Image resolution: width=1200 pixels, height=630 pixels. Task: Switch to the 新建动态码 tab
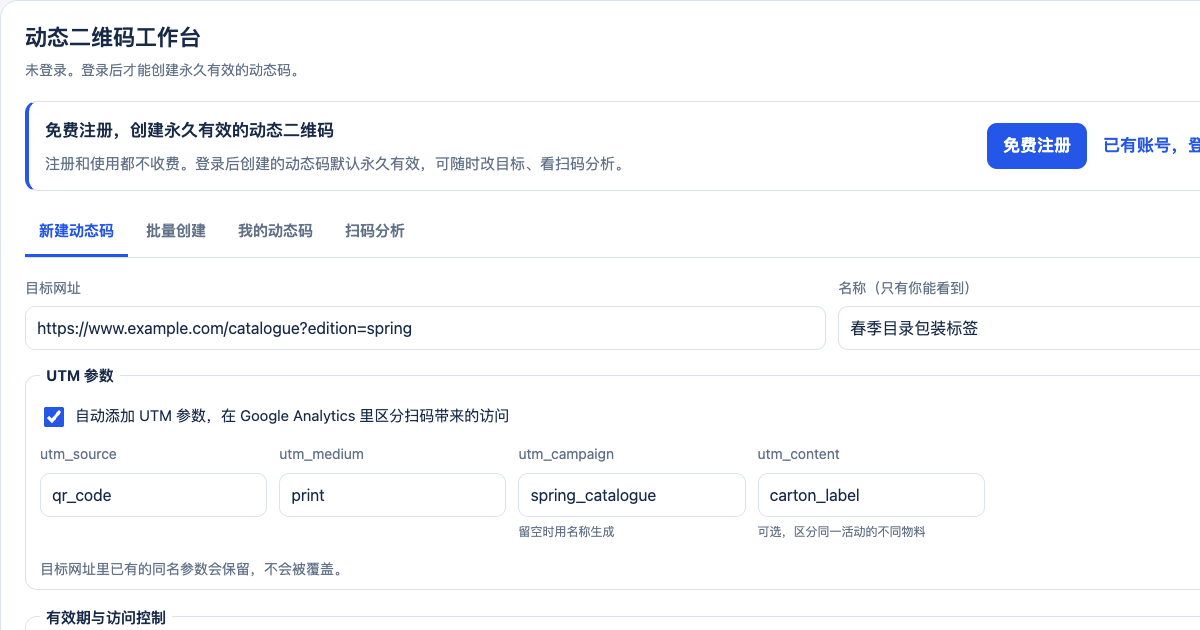pos(76,231)
